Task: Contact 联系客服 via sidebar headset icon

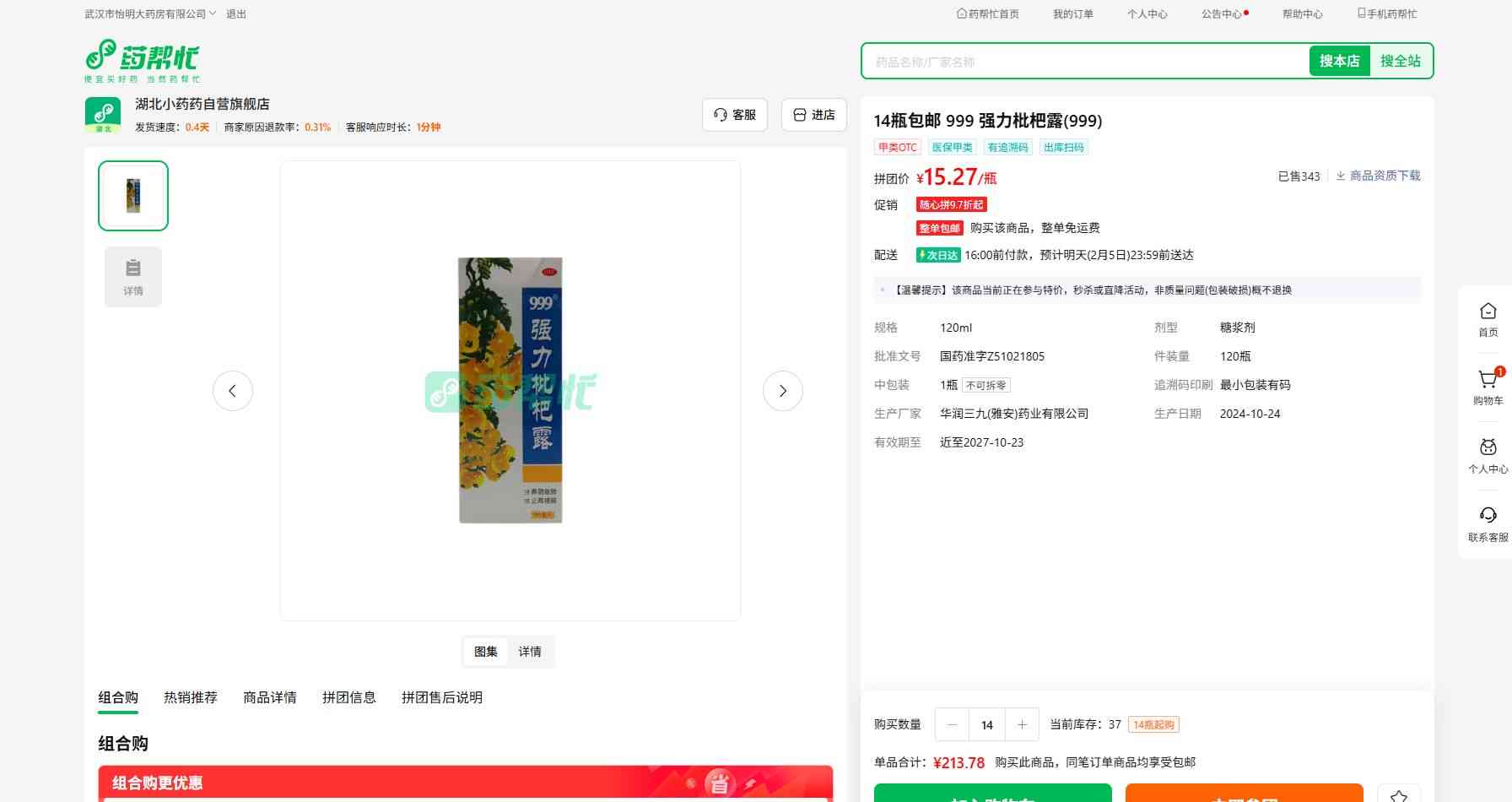Action: point(1488,518)
